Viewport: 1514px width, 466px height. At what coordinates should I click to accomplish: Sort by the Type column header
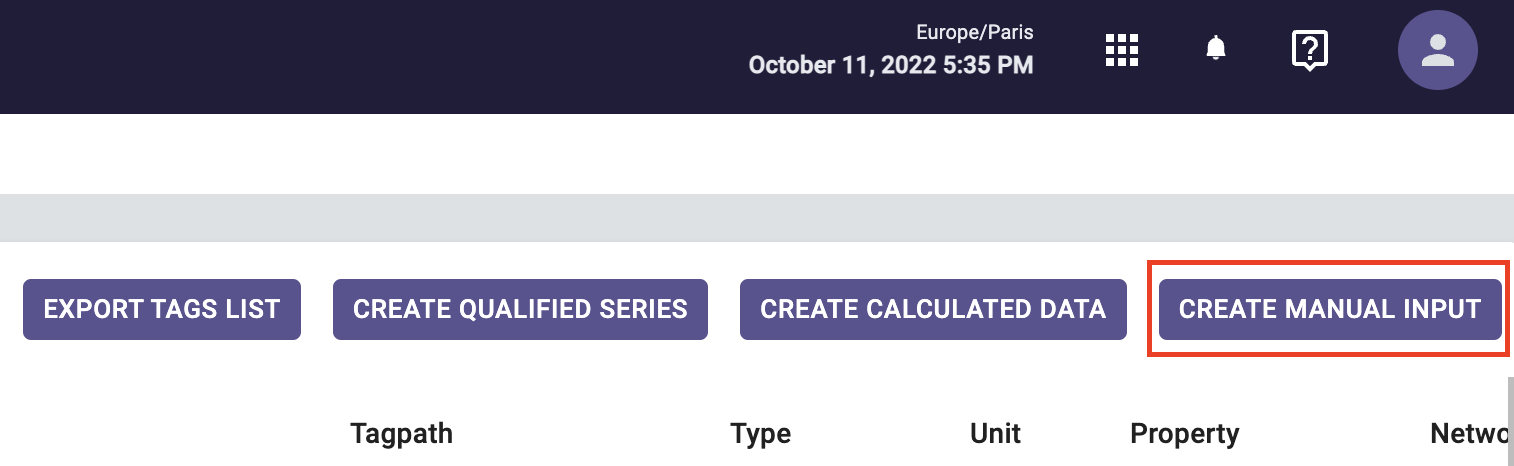[761, 434]
